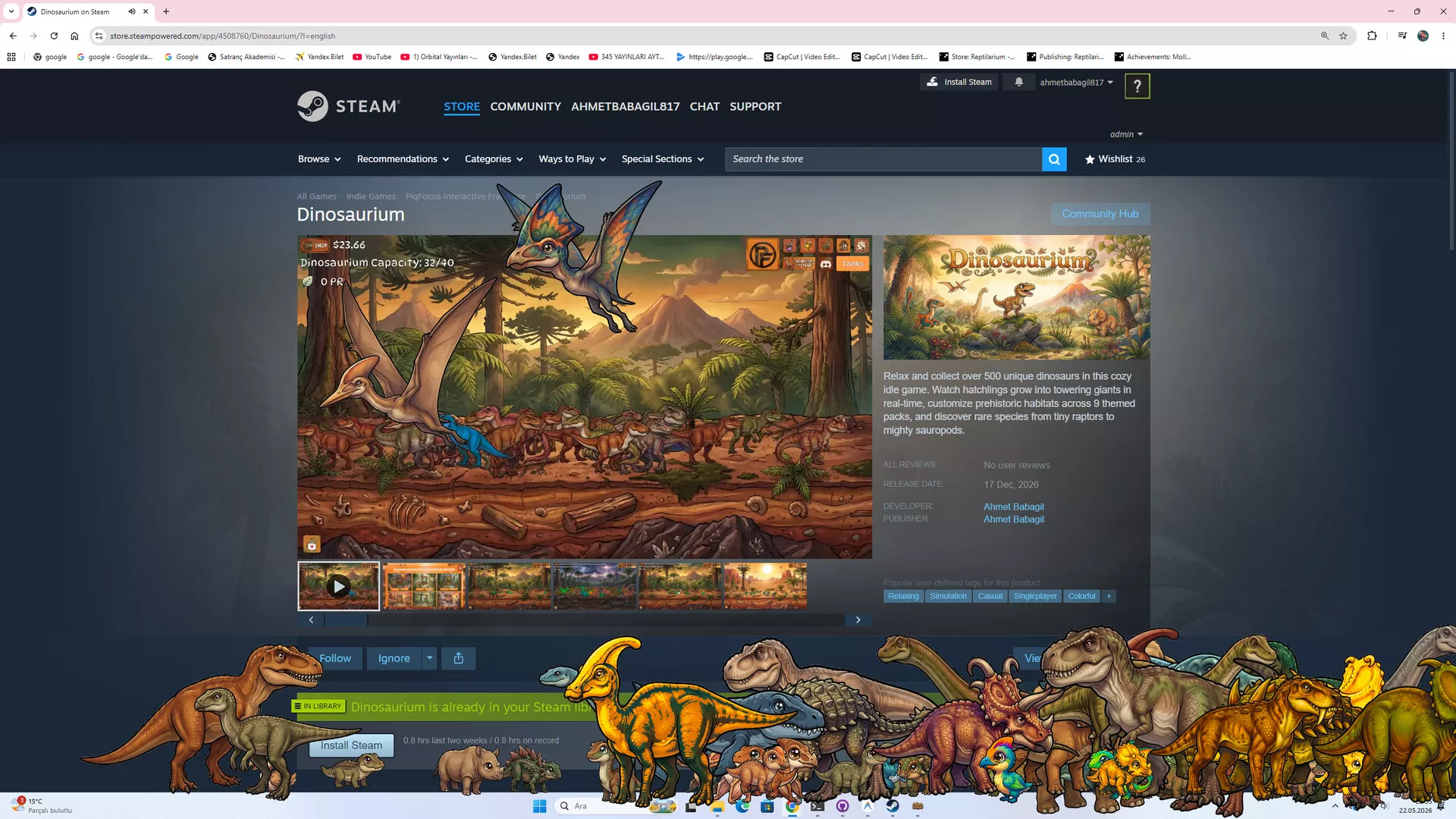
Task: Go to previous media with left arrow
Action: tap(311, 620)
